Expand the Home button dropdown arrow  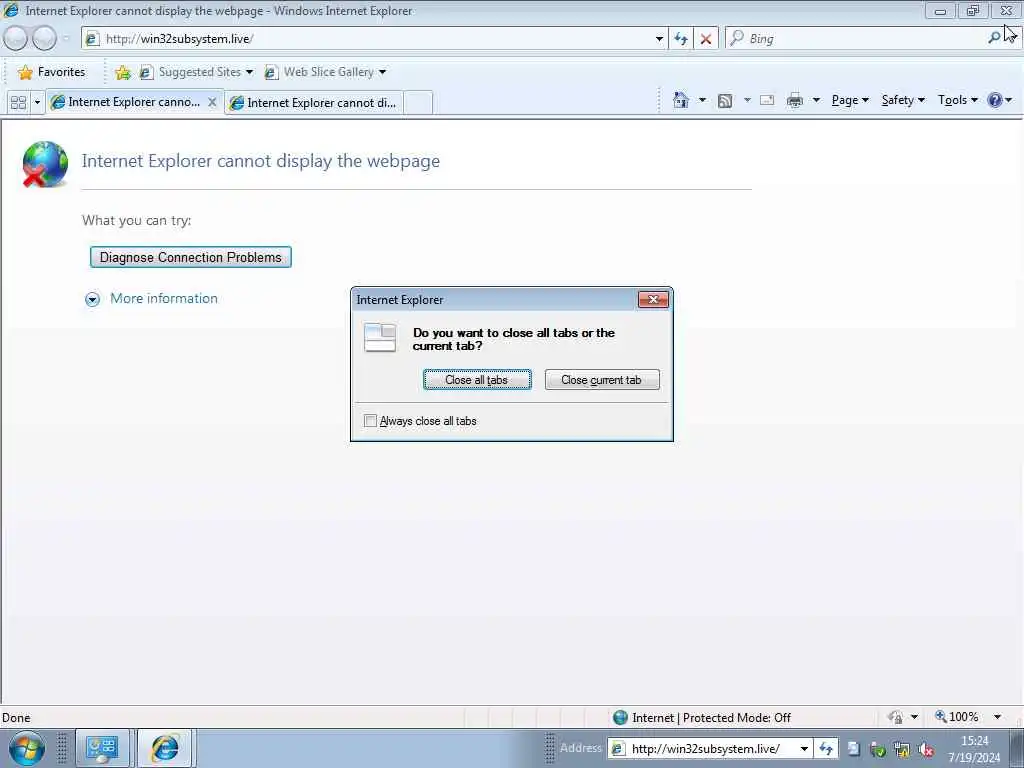(x=702, y=101)
